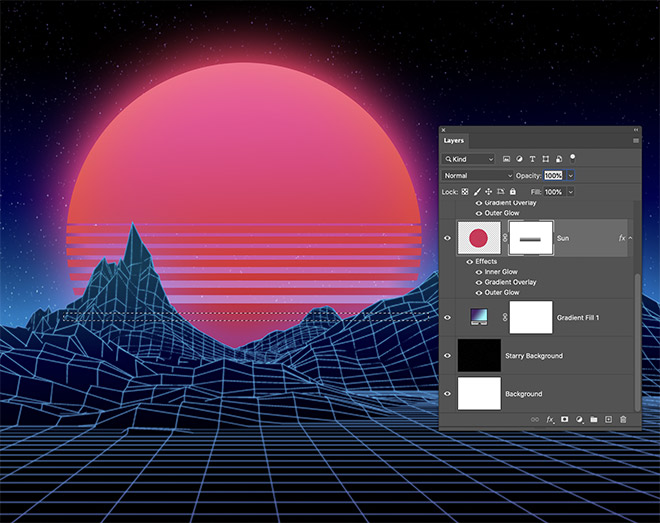Click the lock all padlock icon
The height and width of the screenshot is (523, 660).
(x=513, y=191)
